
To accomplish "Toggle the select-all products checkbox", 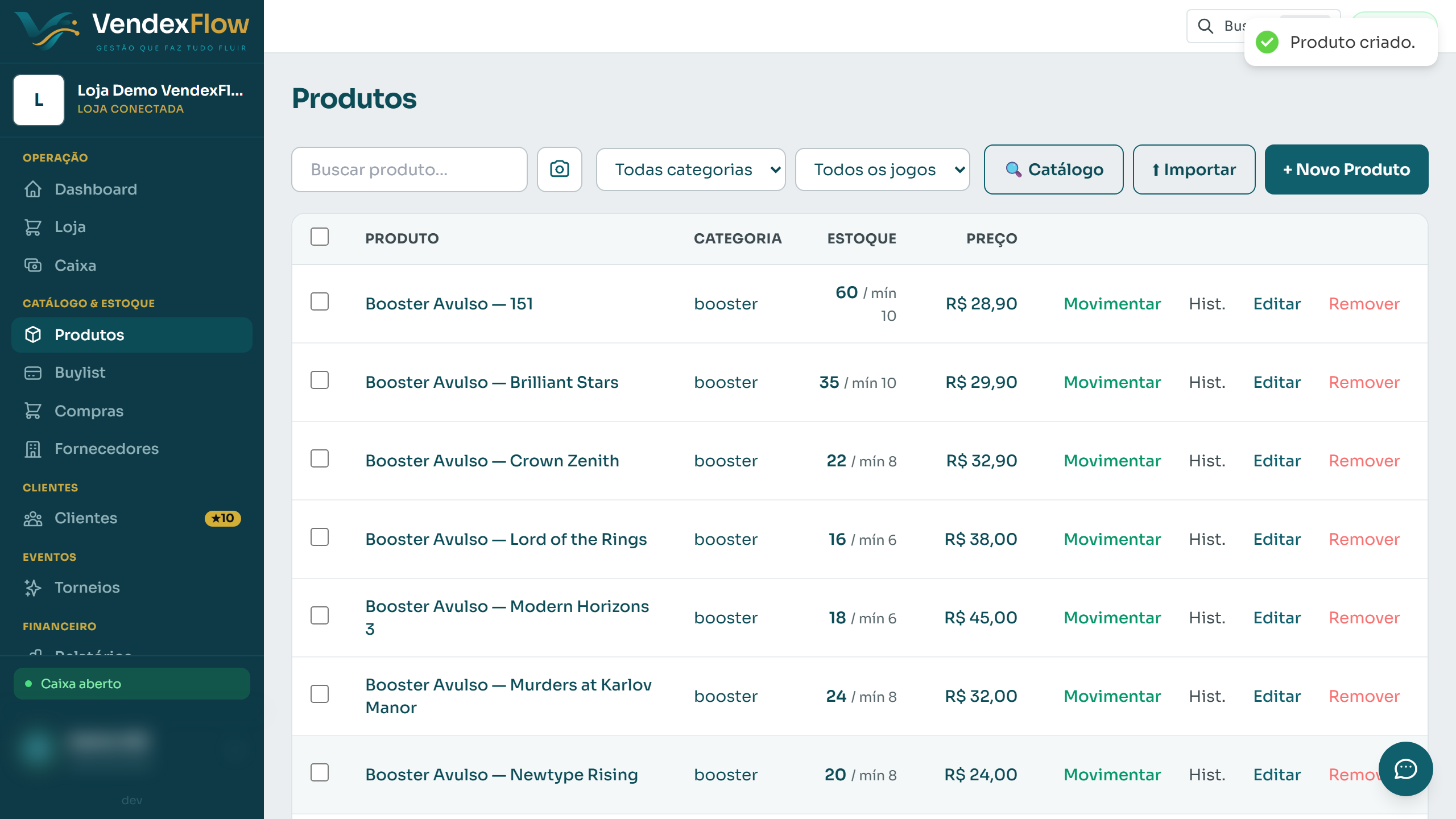I will tap(320, 237).
